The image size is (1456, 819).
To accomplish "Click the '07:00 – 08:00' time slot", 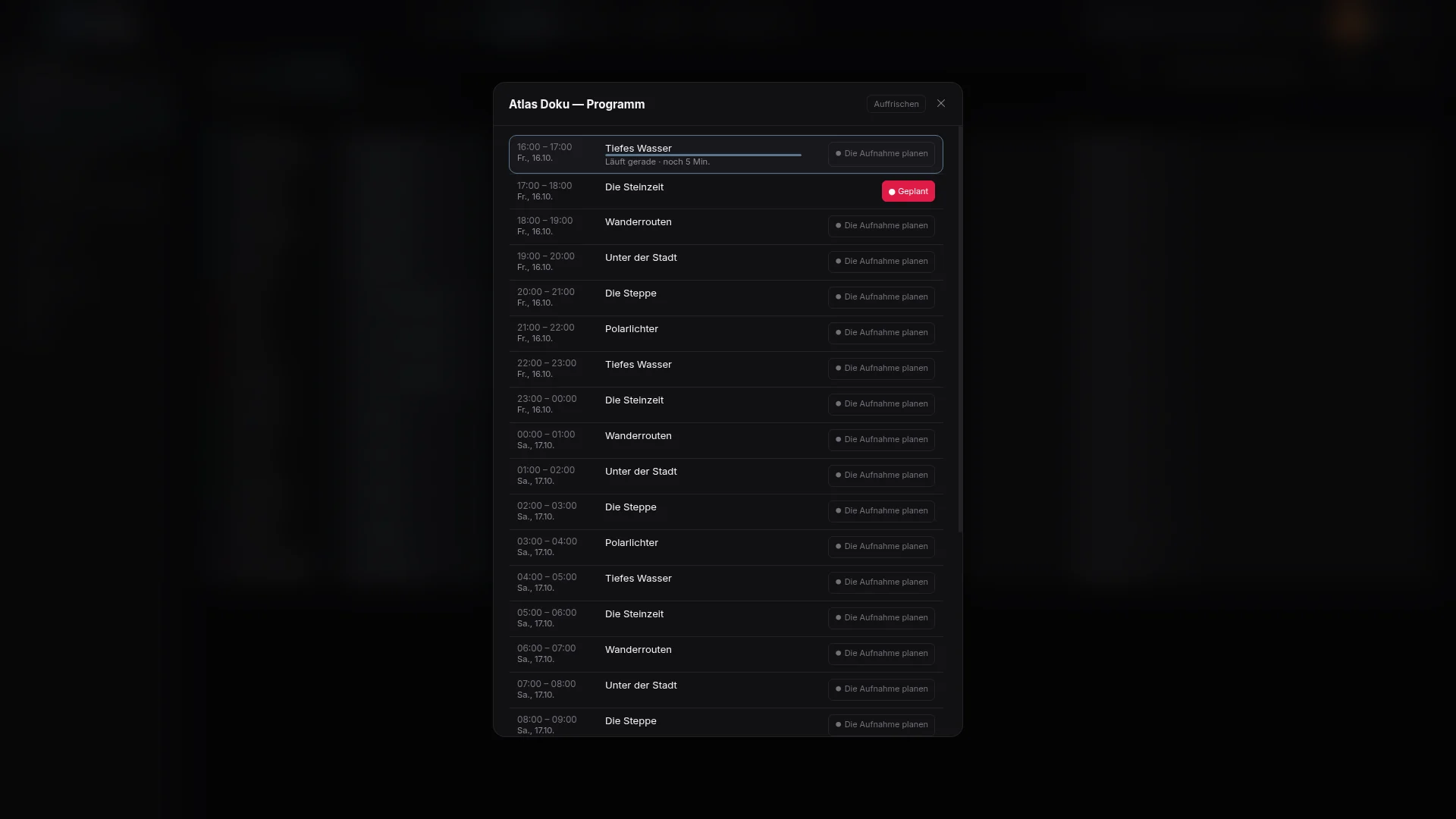I will 546,684.
